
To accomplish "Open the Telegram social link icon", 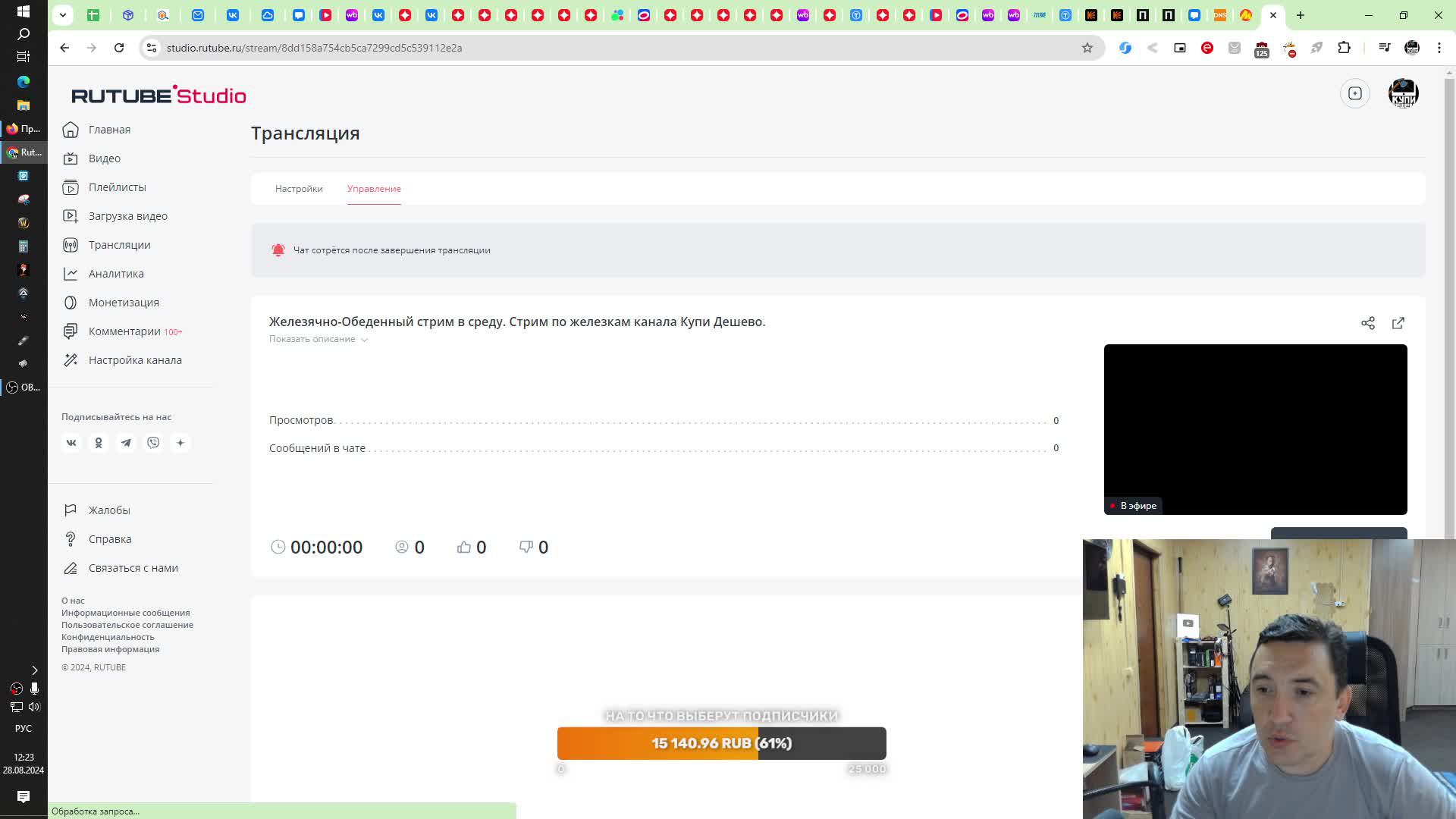I will [x=126, y=443].
